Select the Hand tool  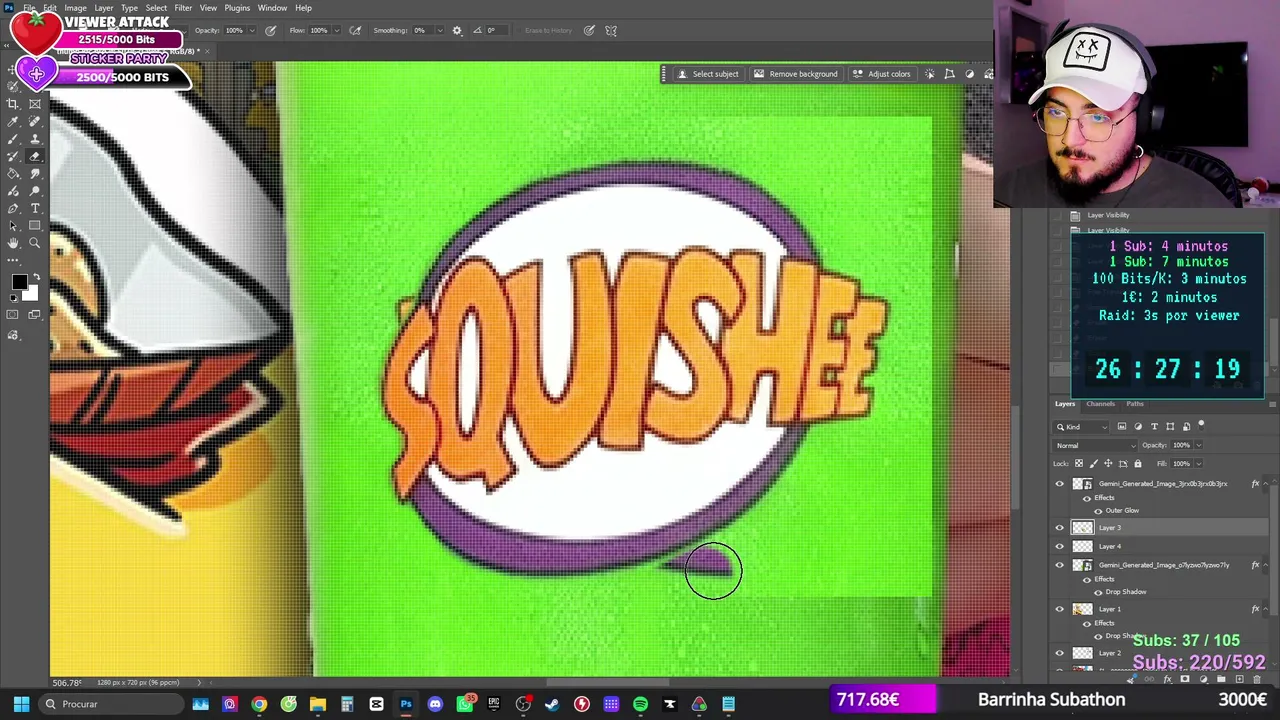click(13, 243)
